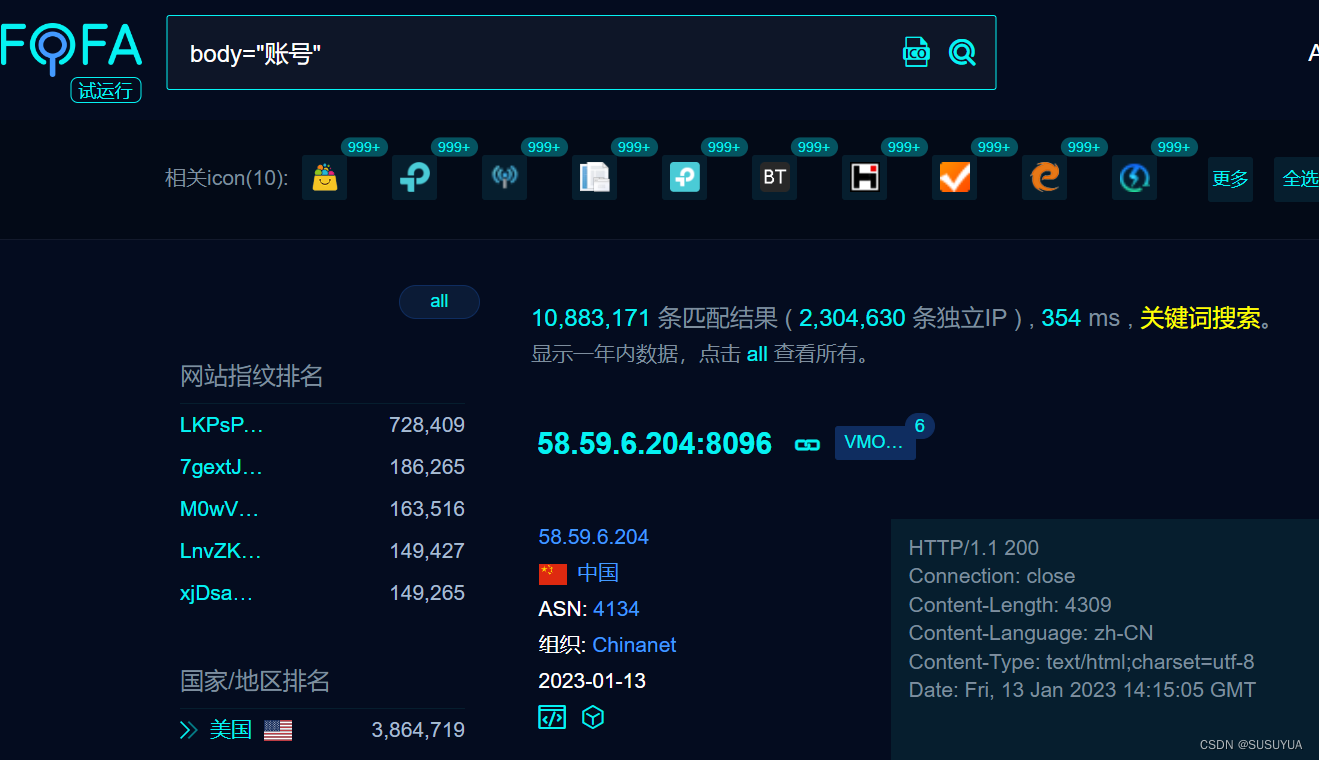Click the number 6 badge on the VMO tag

919,426
